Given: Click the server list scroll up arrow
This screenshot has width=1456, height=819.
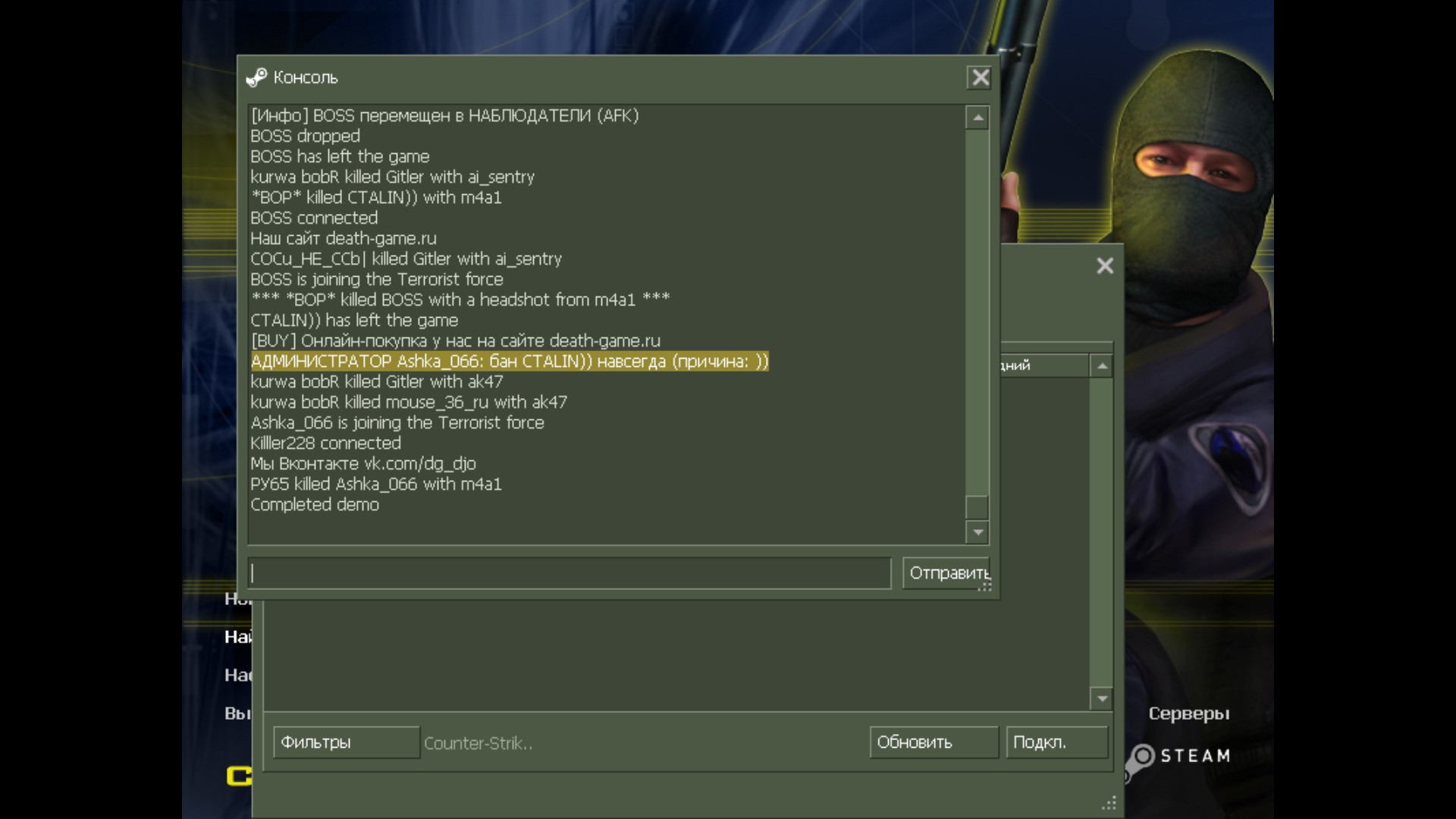Looking at the screenshot, I should [1102, 366].
